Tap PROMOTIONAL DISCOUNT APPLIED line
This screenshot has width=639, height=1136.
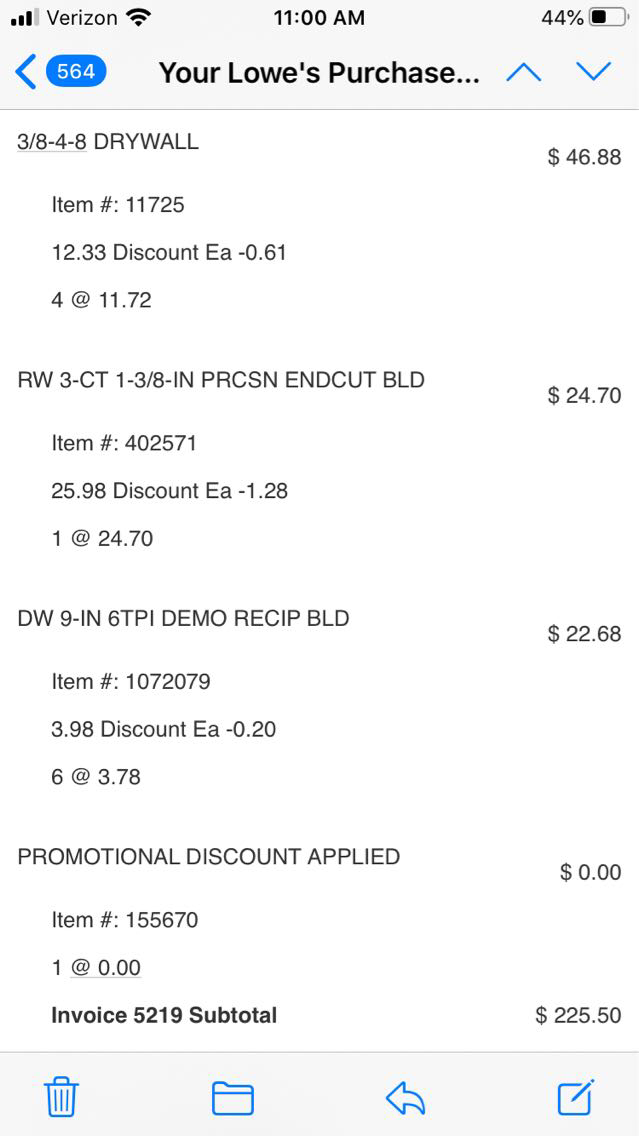pos(208,857)
